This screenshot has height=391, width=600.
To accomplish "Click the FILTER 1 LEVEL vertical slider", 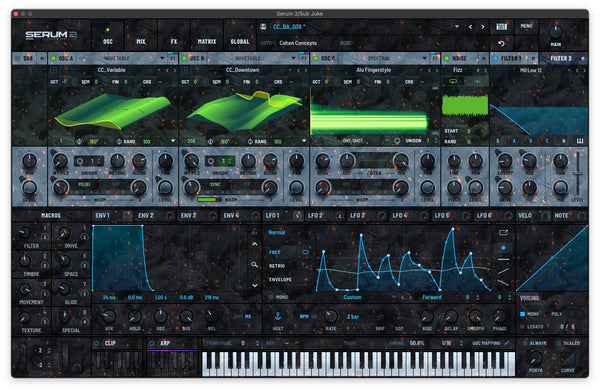I will [x=577, y=173].
